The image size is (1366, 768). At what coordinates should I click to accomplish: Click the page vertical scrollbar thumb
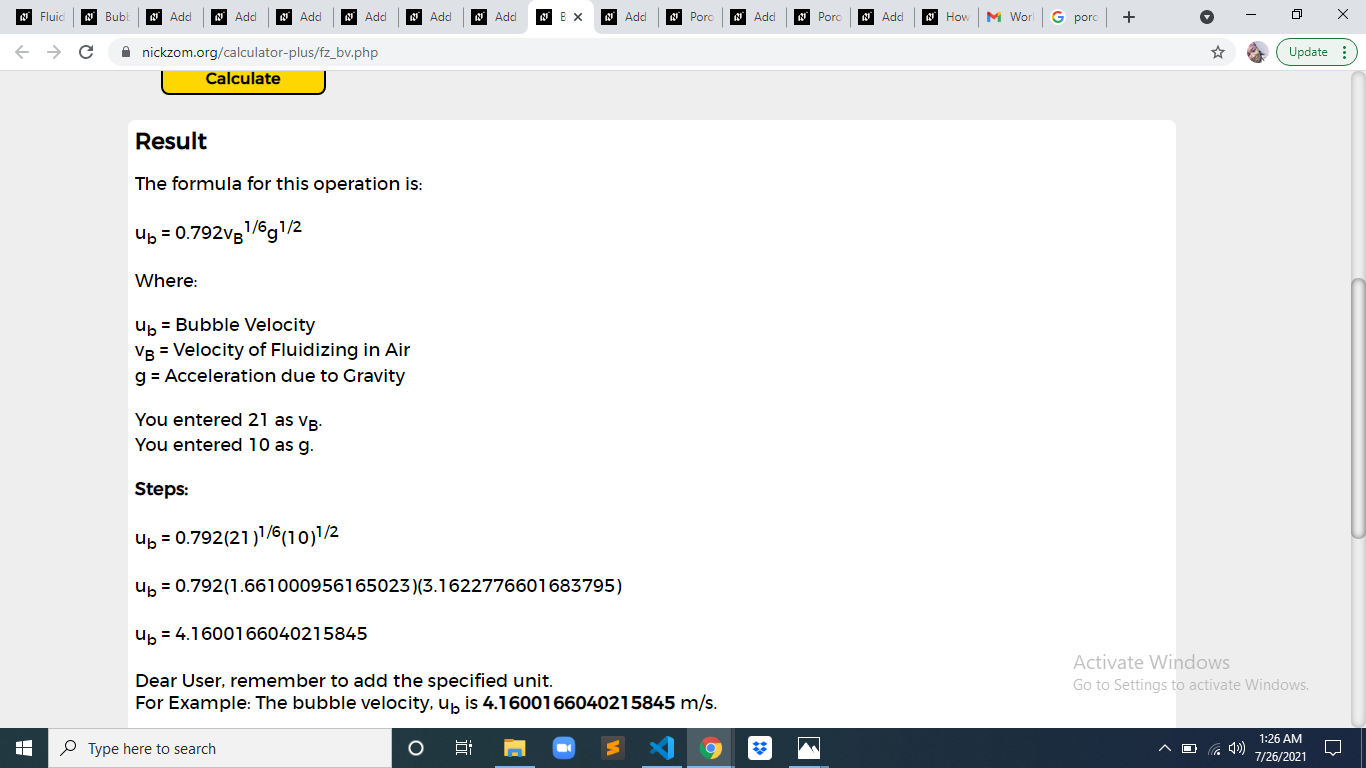(x=1358, y=408)
